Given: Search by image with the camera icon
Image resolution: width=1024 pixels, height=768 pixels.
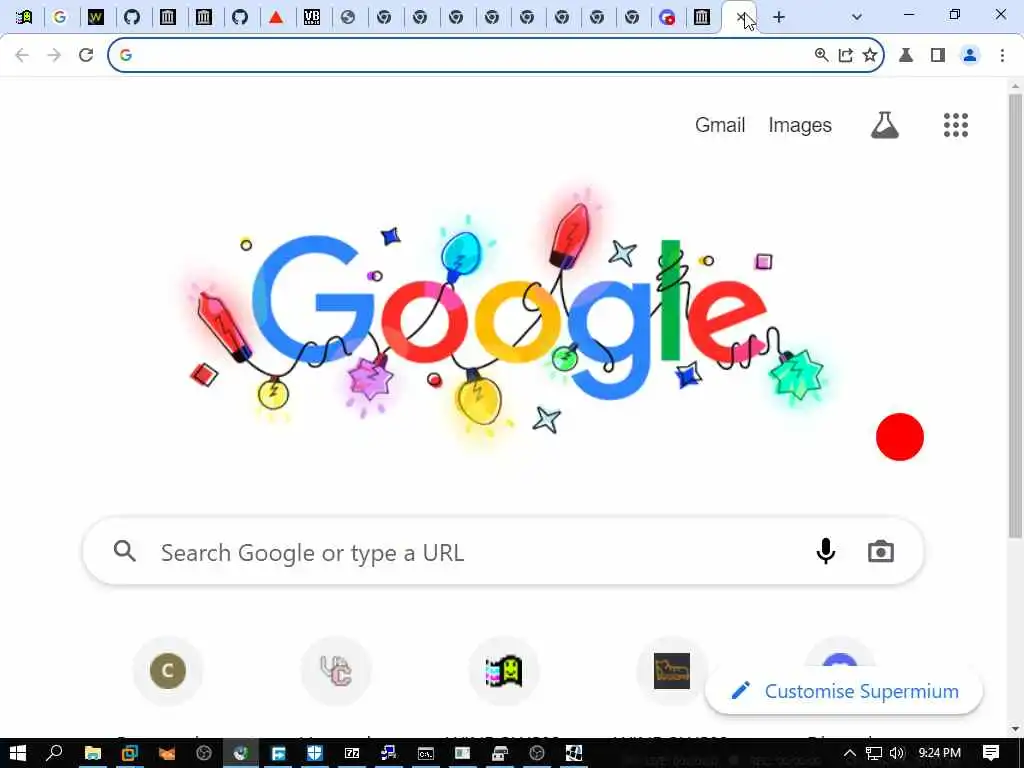Looking at the screenshot, I should [880, 552].
